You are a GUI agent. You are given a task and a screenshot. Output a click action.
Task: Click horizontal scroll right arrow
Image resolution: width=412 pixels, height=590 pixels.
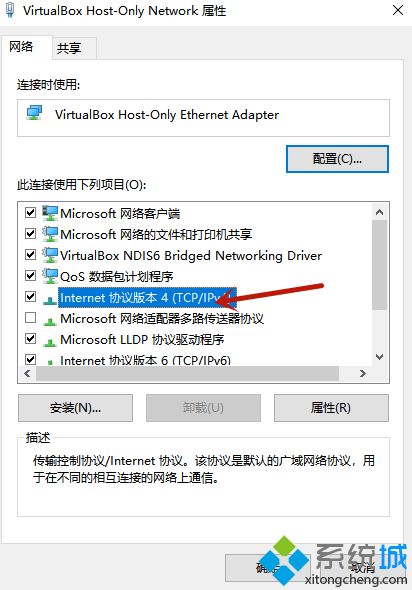(362, 374)
